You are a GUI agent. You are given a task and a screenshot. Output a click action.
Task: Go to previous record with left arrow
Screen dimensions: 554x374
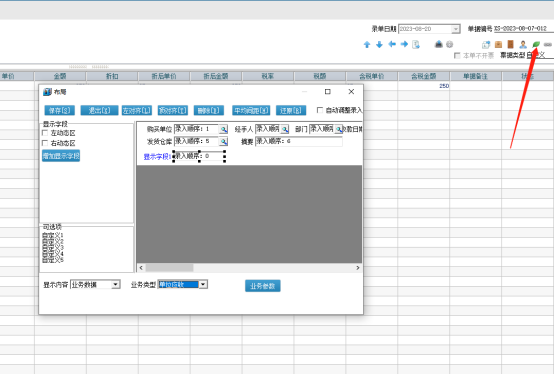point(392,44)
